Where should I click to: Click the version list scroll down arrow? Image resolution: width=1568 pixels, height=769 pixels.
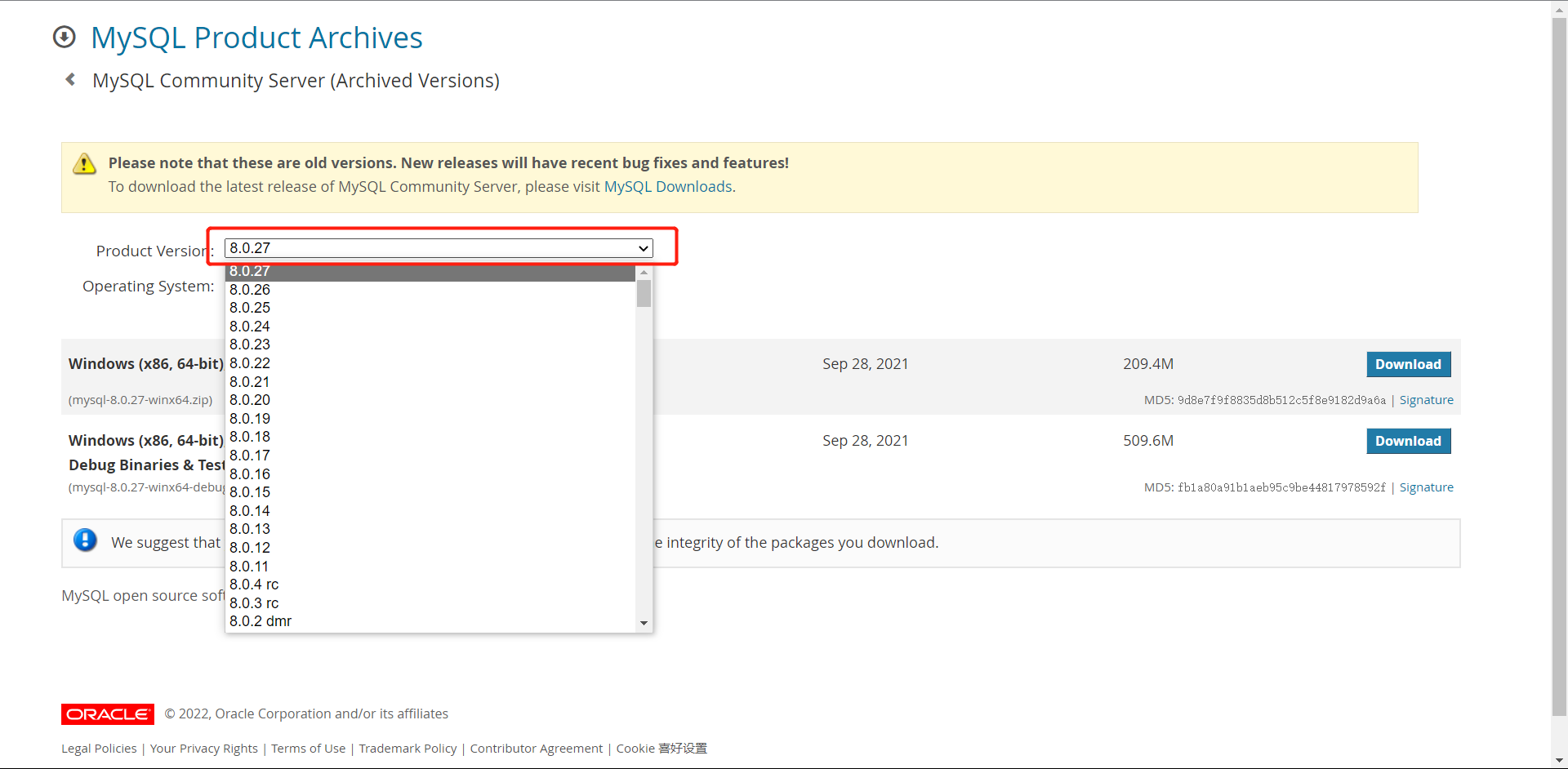point(644,624)
